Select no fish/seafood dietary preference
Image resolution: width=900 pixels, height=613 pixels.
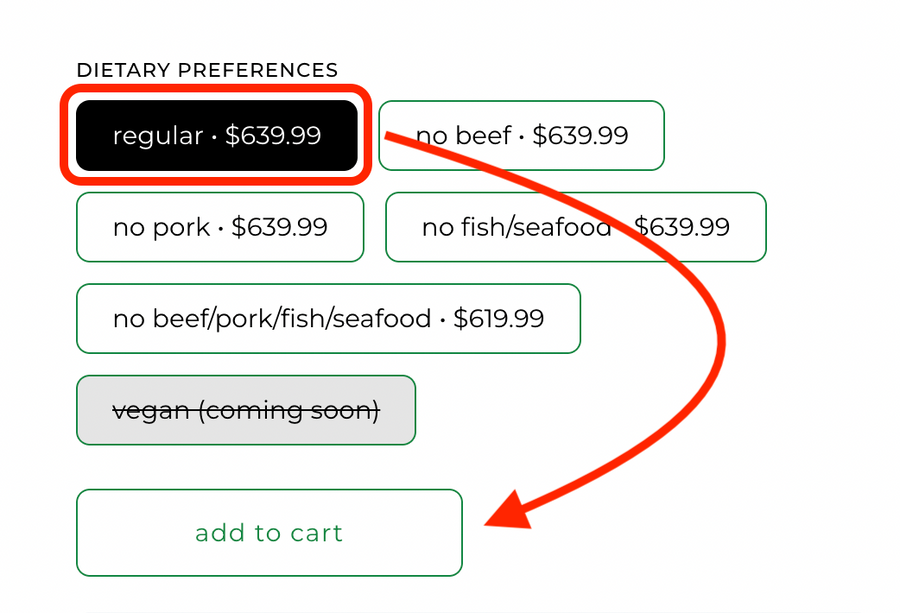point(575,227)
